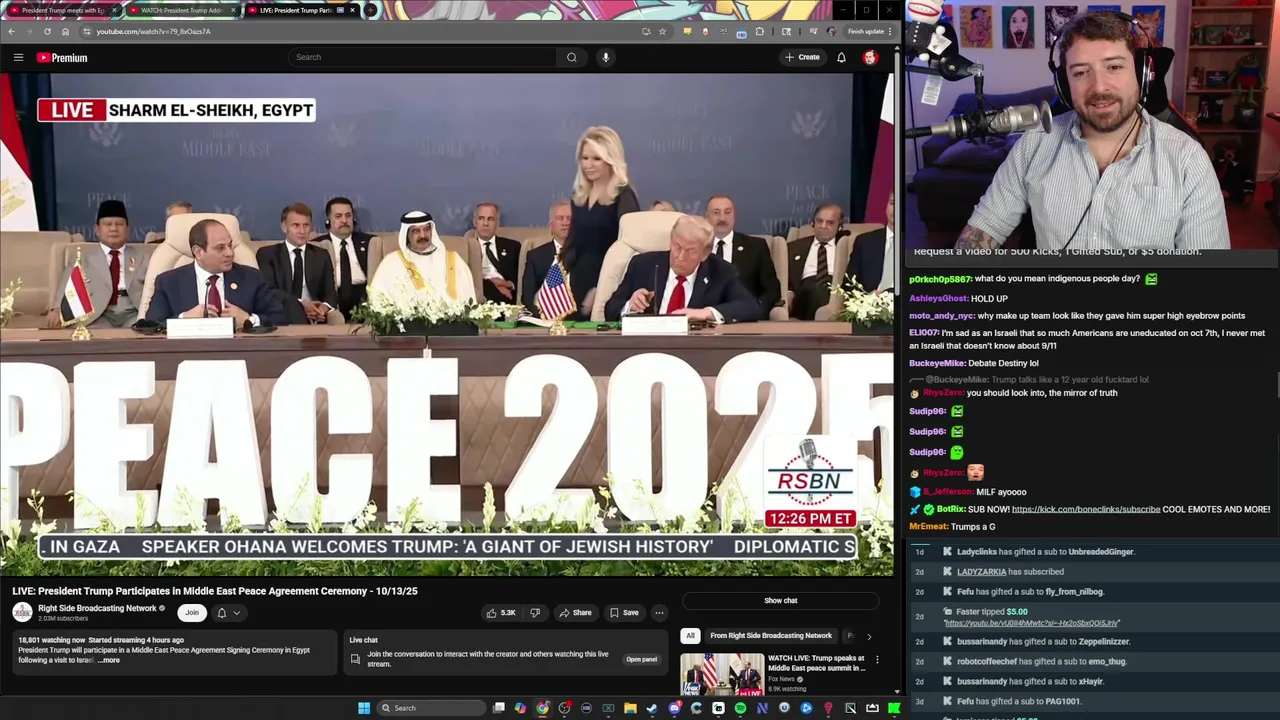
Task: Expand description with '...more'
Action: click(108, 660)
